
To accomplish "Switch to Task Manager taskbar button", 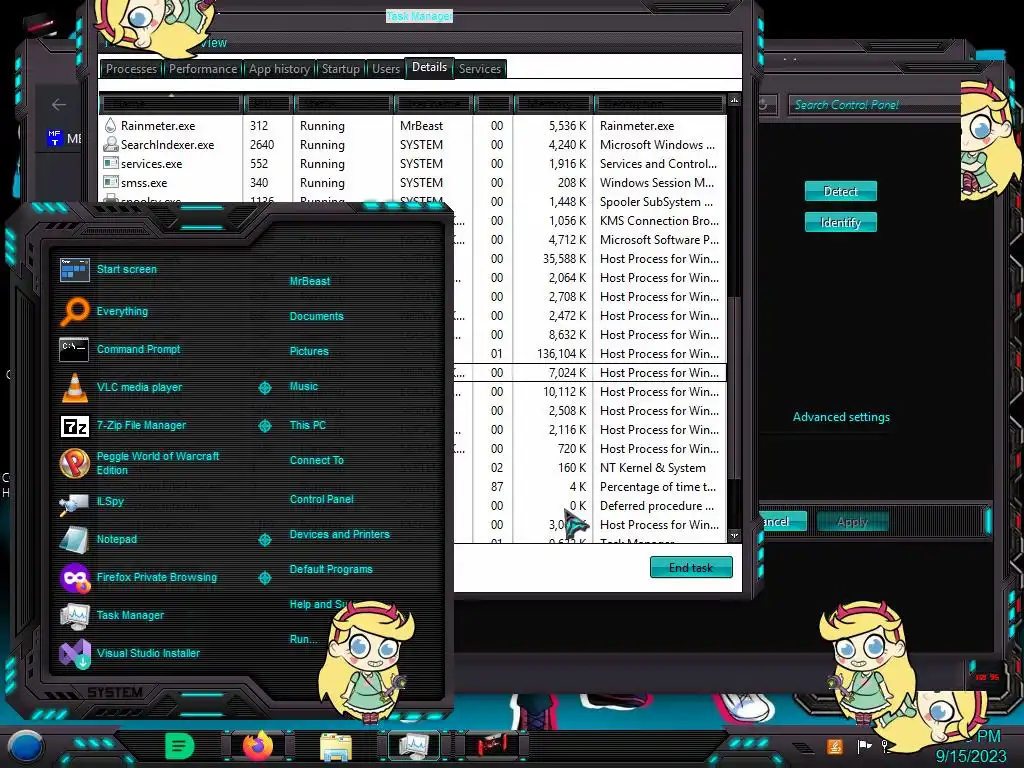I will pyautogui.click(x=414, y=746).
